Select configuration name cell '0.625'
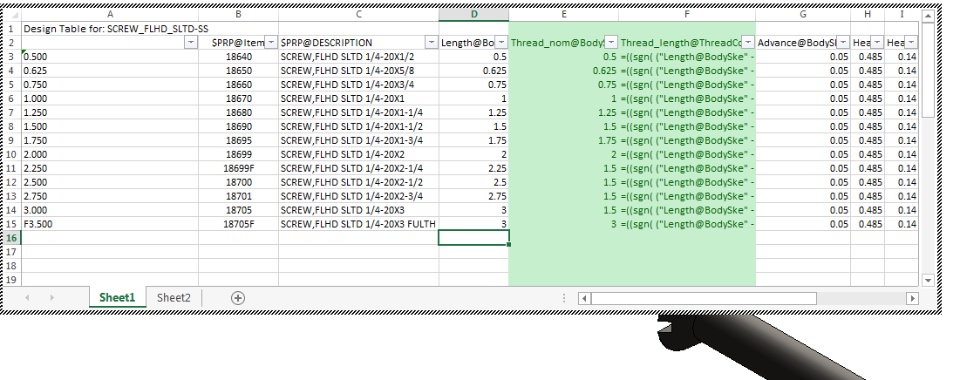Viewport: 960px width, 380px height. click(110, 70)
